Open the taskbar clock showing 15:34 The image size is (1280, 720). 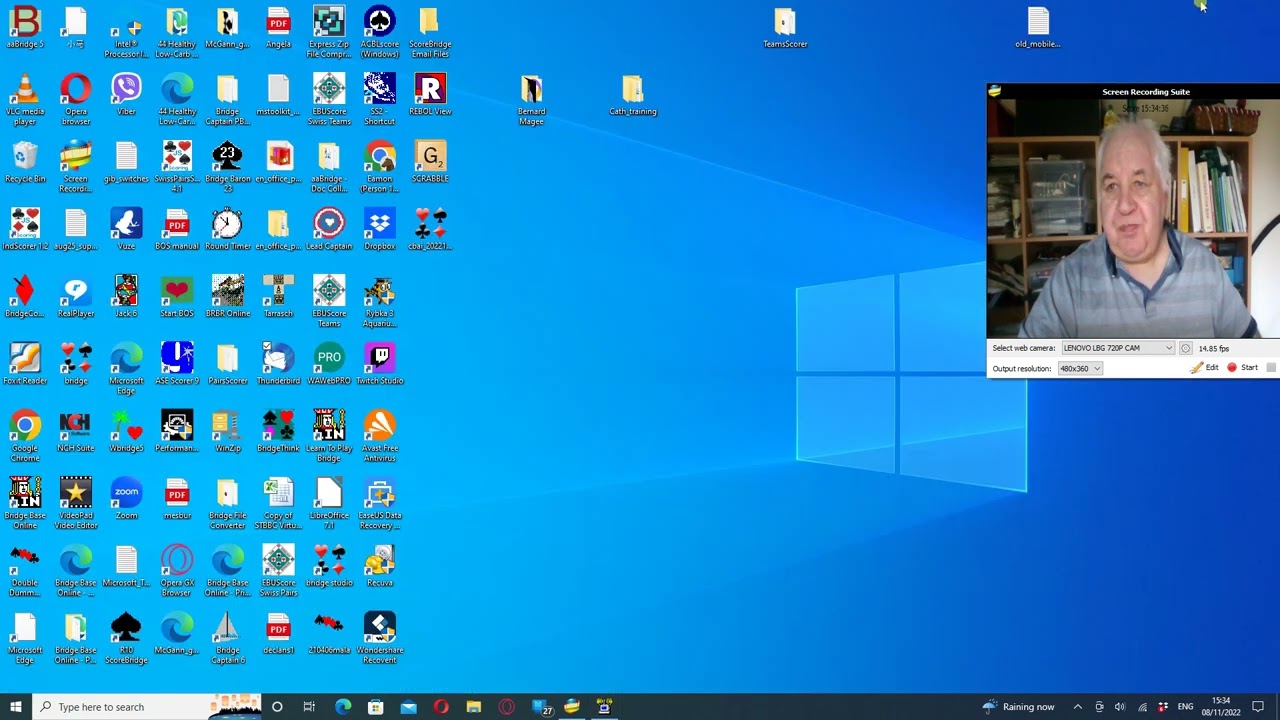coord(1222,707)
